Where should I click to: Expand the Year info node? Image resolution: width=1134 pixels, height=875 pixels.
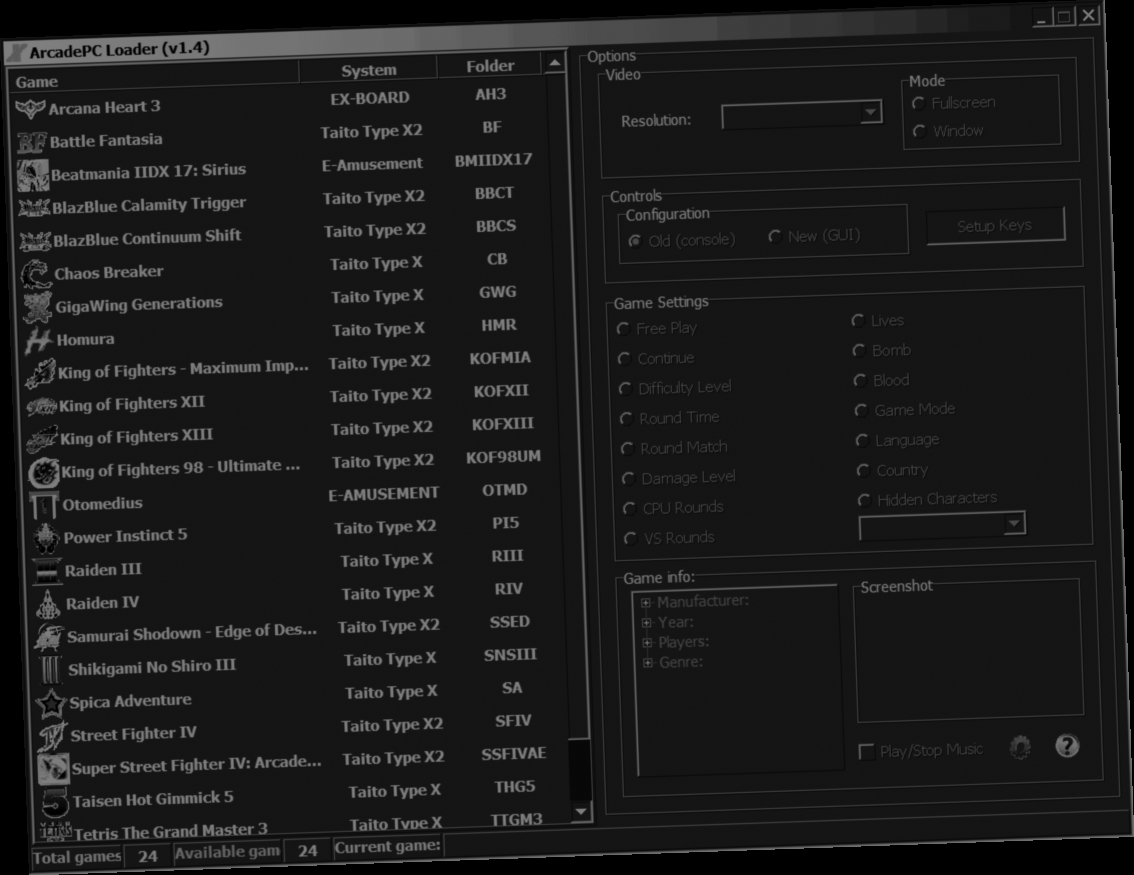coord(647,623)
